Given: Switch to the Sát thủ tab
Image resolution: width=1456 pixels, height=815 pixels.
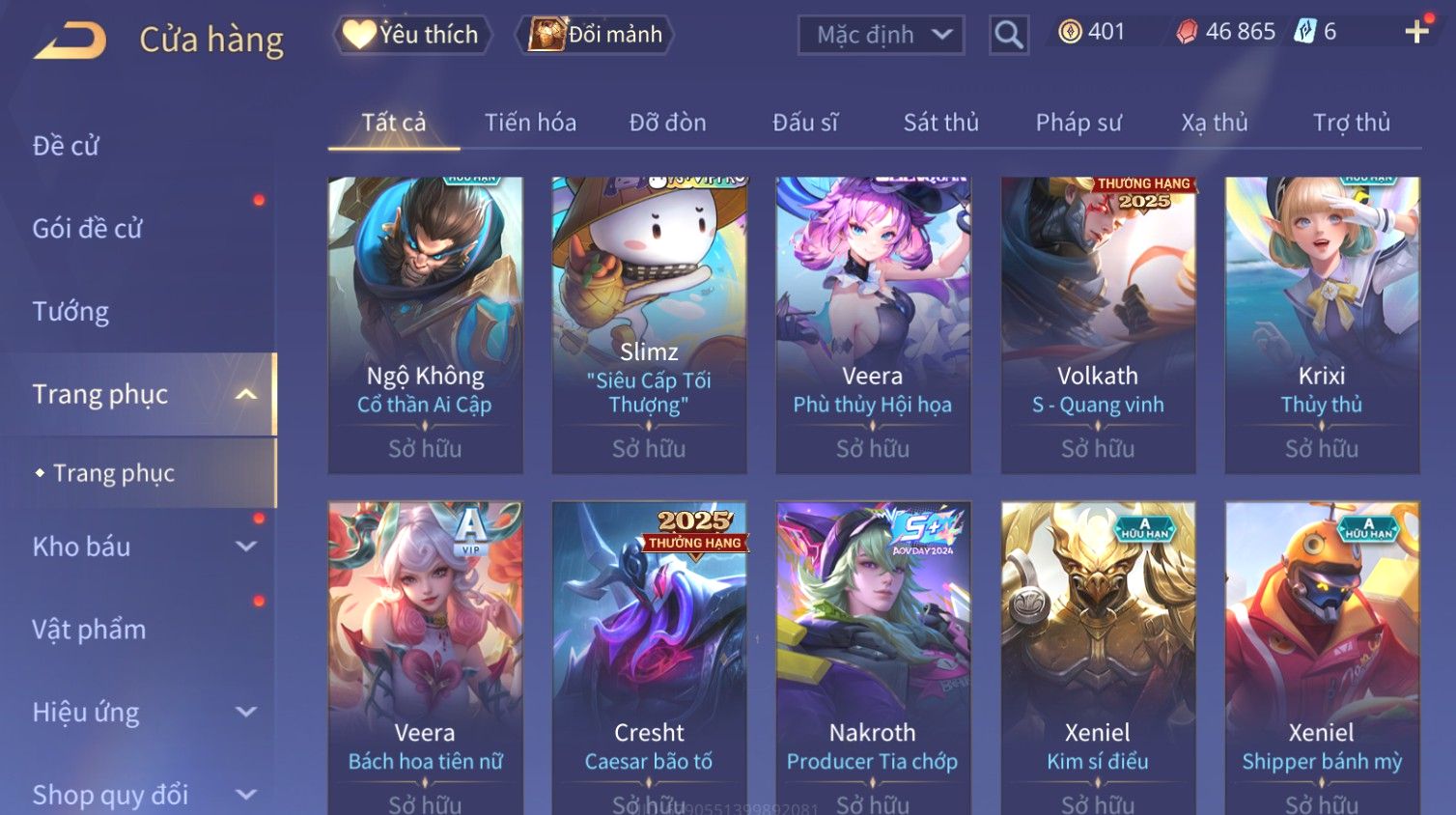Looking at the screenshot, I should tap(940, 123).
